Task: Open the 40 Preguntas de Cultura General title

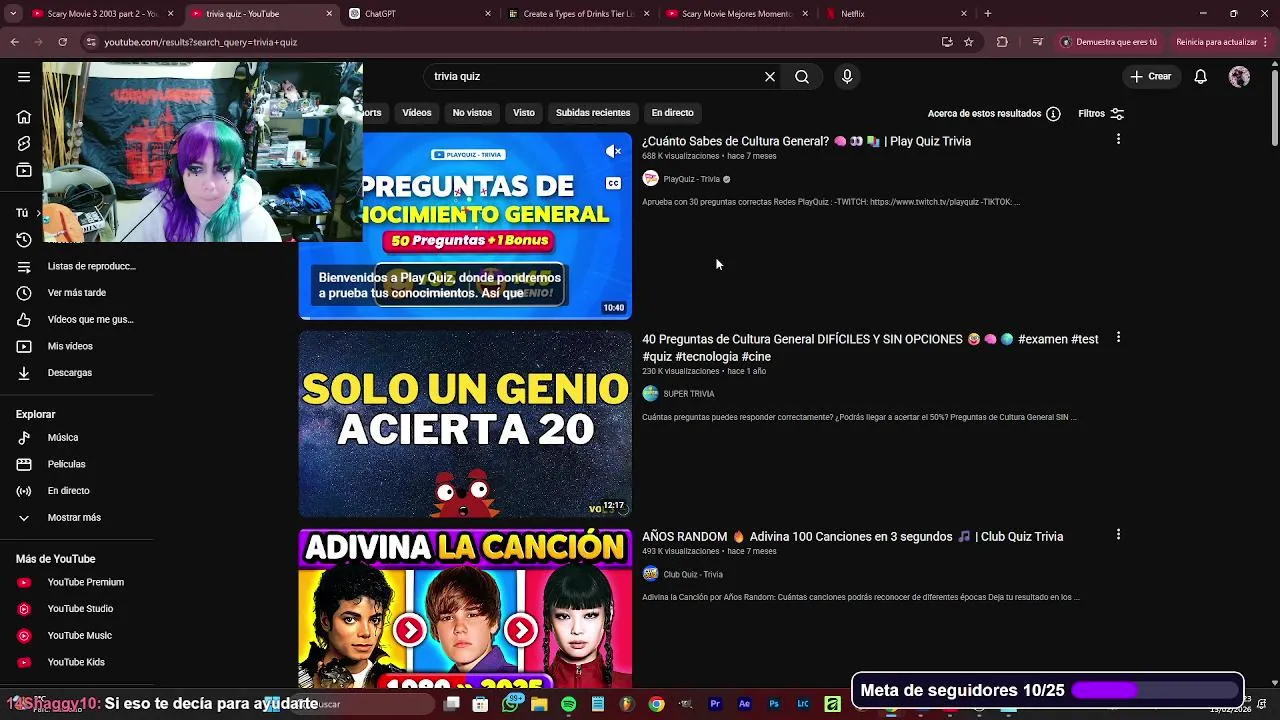Action: pos(870,348)
